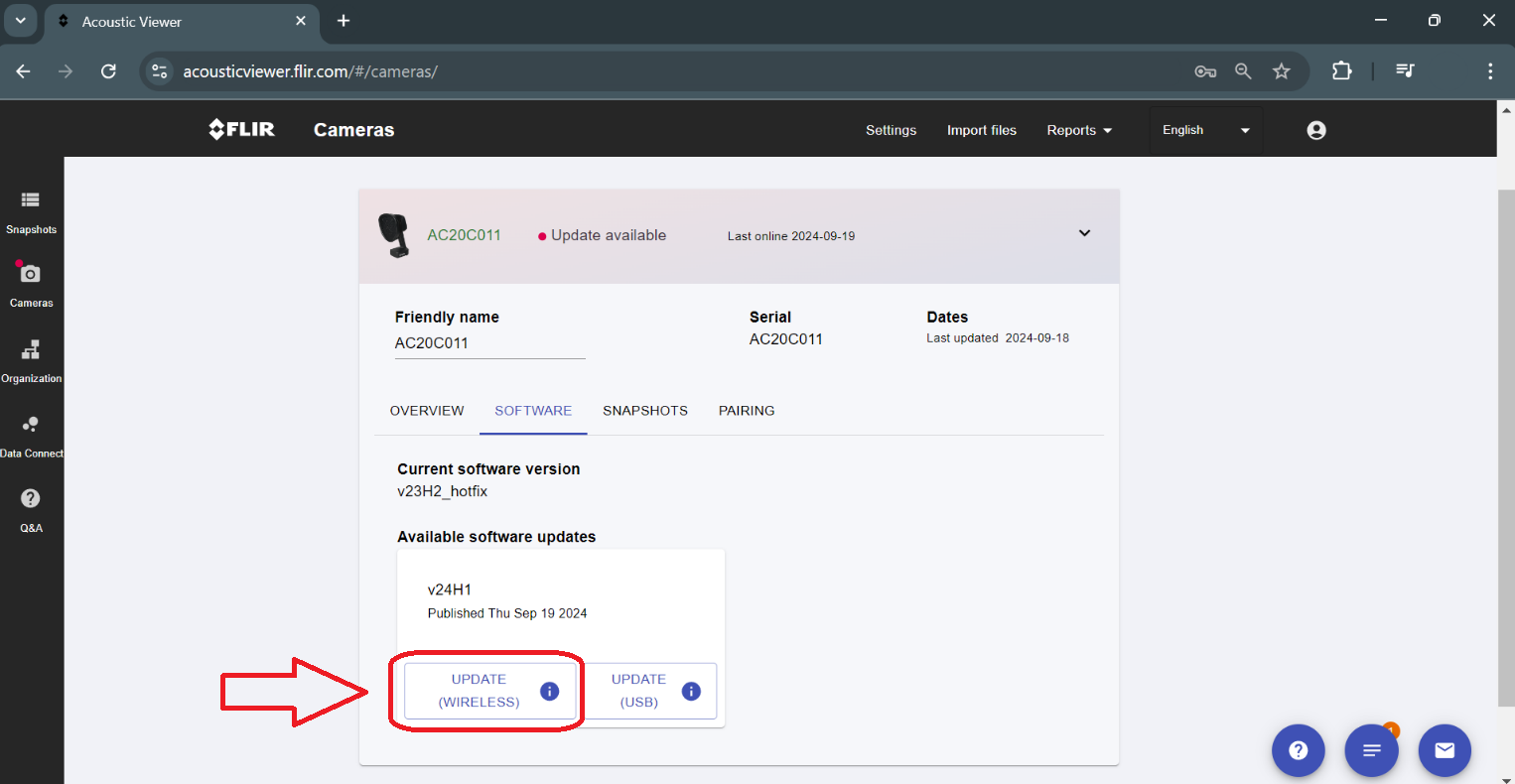The image size is (1515, 784).
Task: Open the Organization sidebar icon
Action: point(31,359)
